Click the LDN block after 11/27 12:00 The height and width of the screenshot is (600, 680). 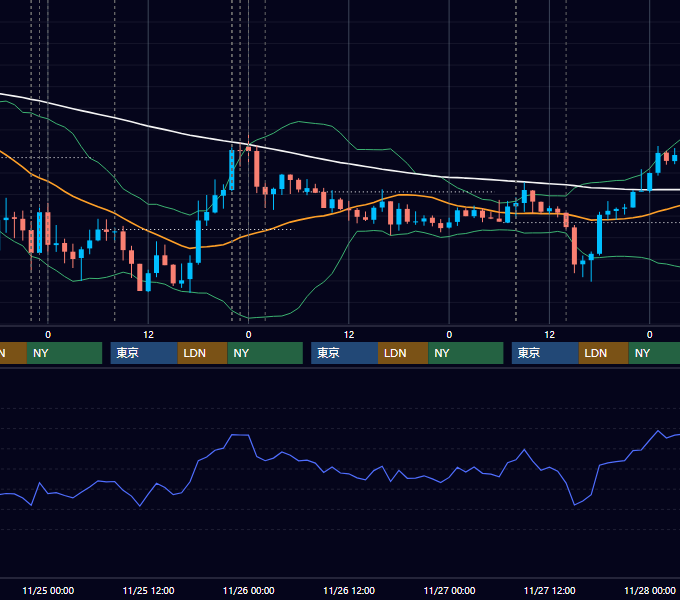(604, 353)
